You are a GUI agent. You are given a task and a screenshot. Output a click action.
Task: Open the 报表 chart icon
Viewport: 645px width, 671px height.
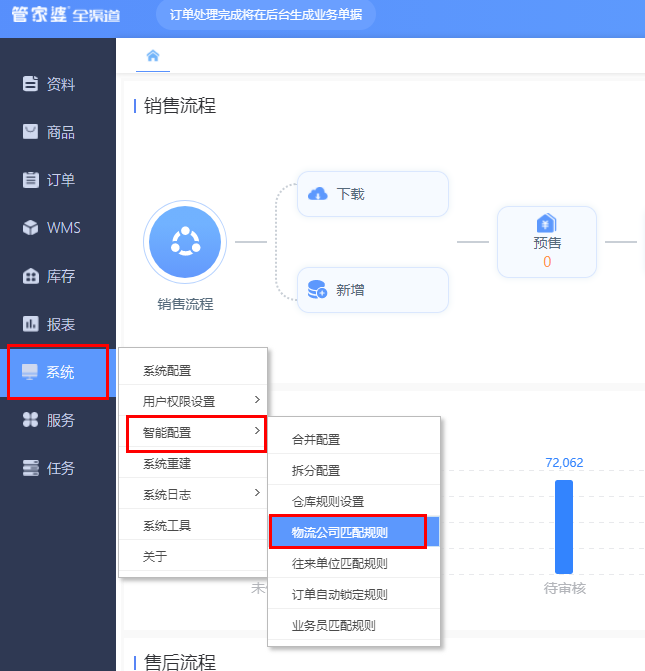coord(30,324)
